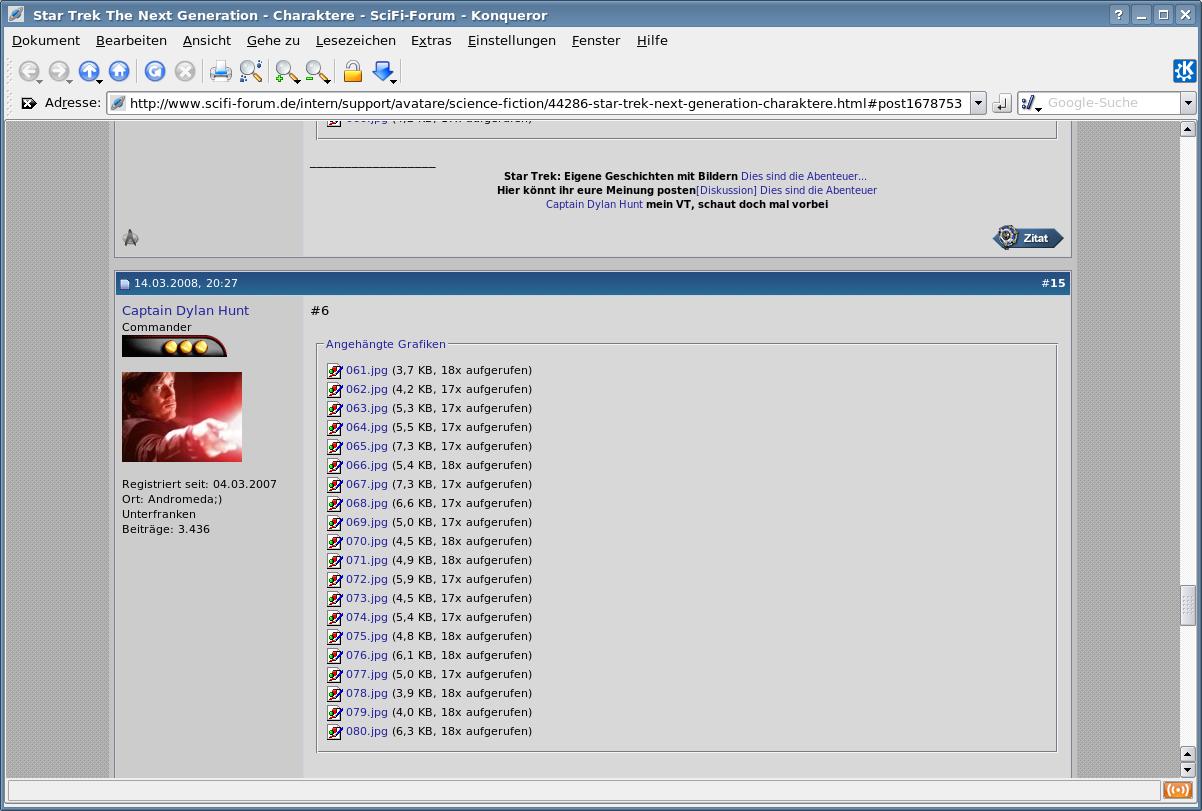Zoom in with the plus magnifier
This screenshot has height=811, width=1202.
point(287,71)
